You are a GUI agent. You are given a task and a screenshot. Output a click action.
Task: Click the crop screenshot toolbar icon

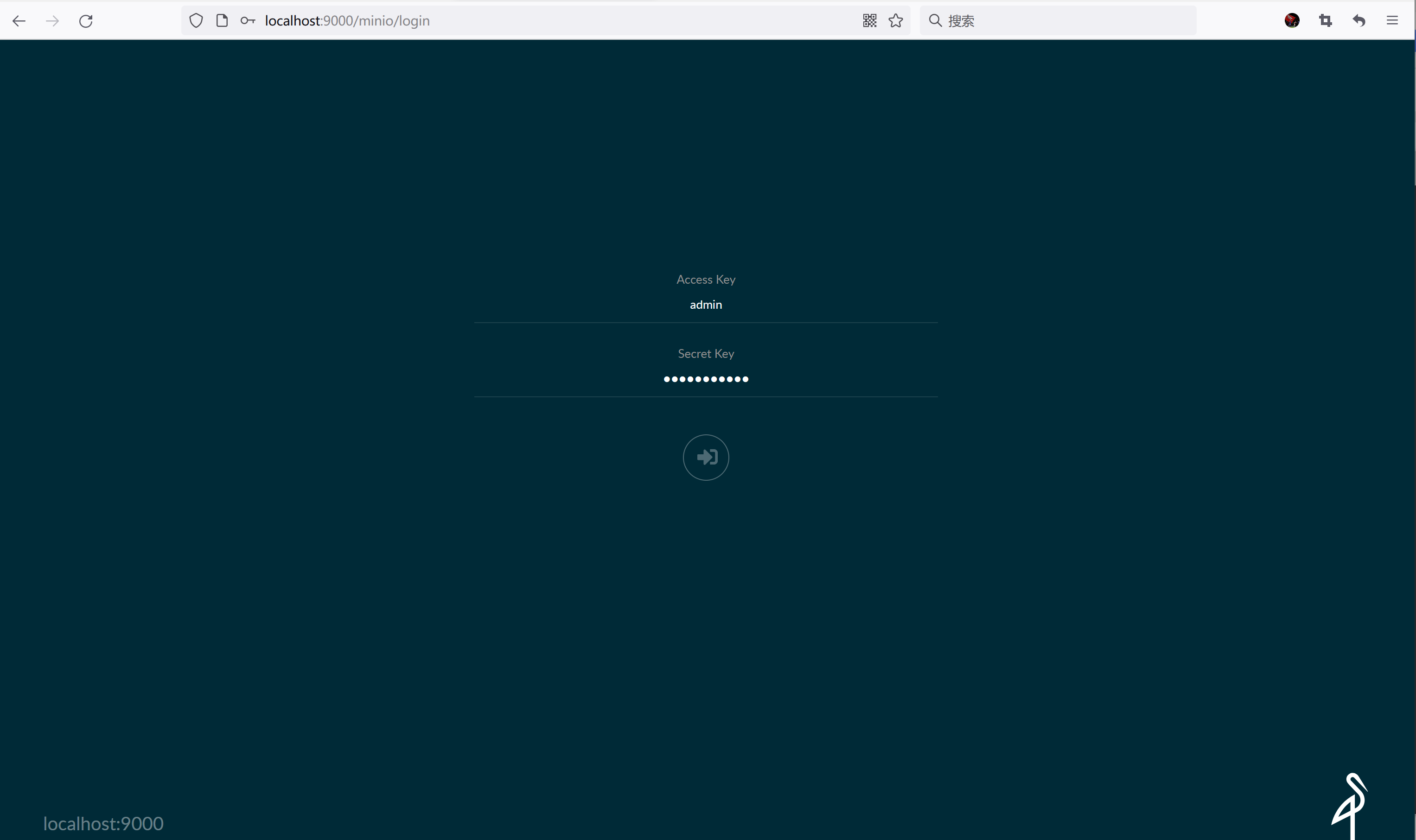1326,21
